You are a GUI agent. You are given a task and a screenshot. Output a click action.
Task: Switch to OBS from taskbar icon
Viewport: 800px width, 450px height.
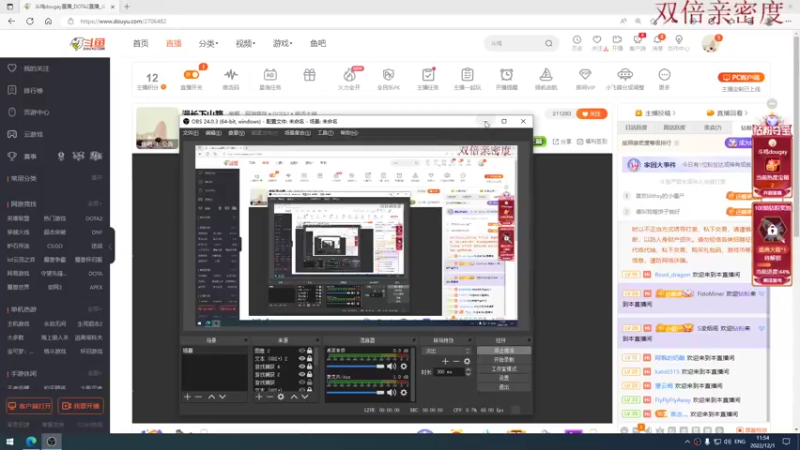pyautogui.click(x=52, y=441)
